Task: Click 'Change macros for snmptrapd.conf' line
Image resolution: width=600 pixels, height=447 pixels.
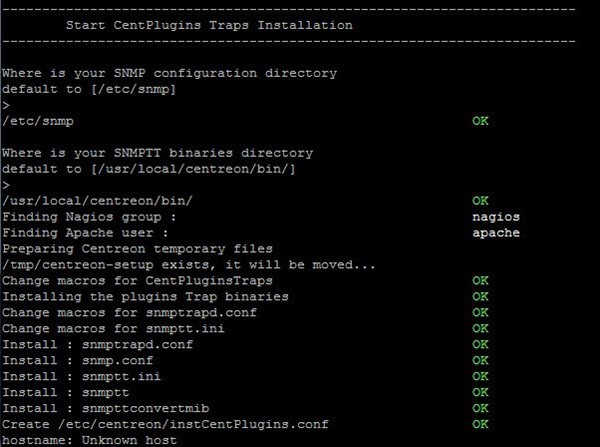Action: 129,313
